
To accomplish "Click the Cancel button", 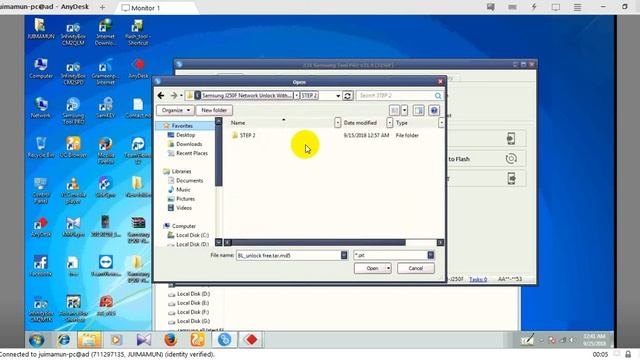I will click(416, 268).
